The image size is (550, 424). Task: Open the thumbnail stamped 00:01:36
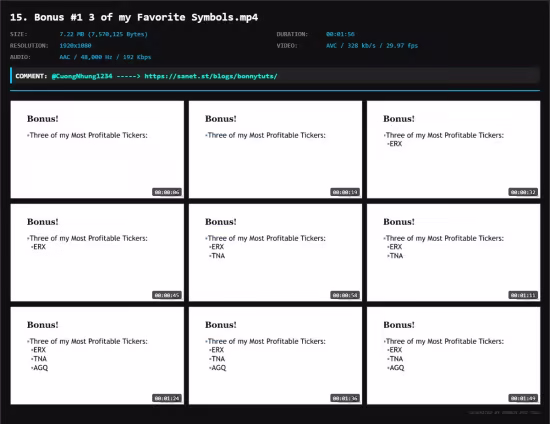[275, 356]
